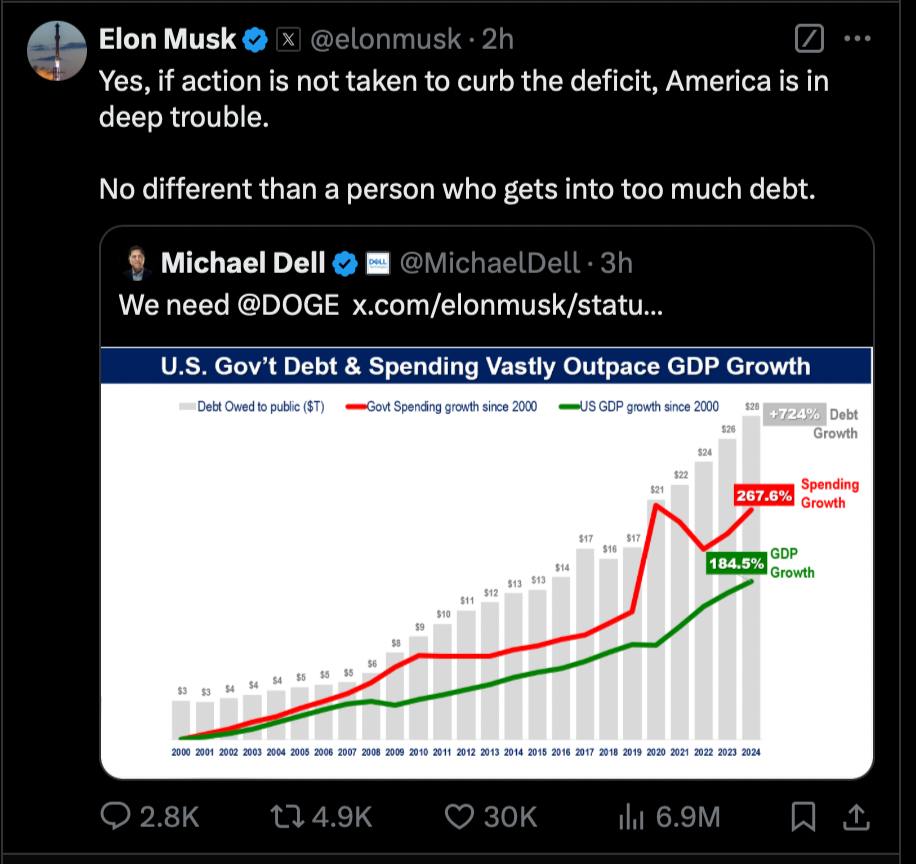The width and height of the screenshot is (916, 864).
Task: Open the three-dot more options menu
Action: pos(857,39)
